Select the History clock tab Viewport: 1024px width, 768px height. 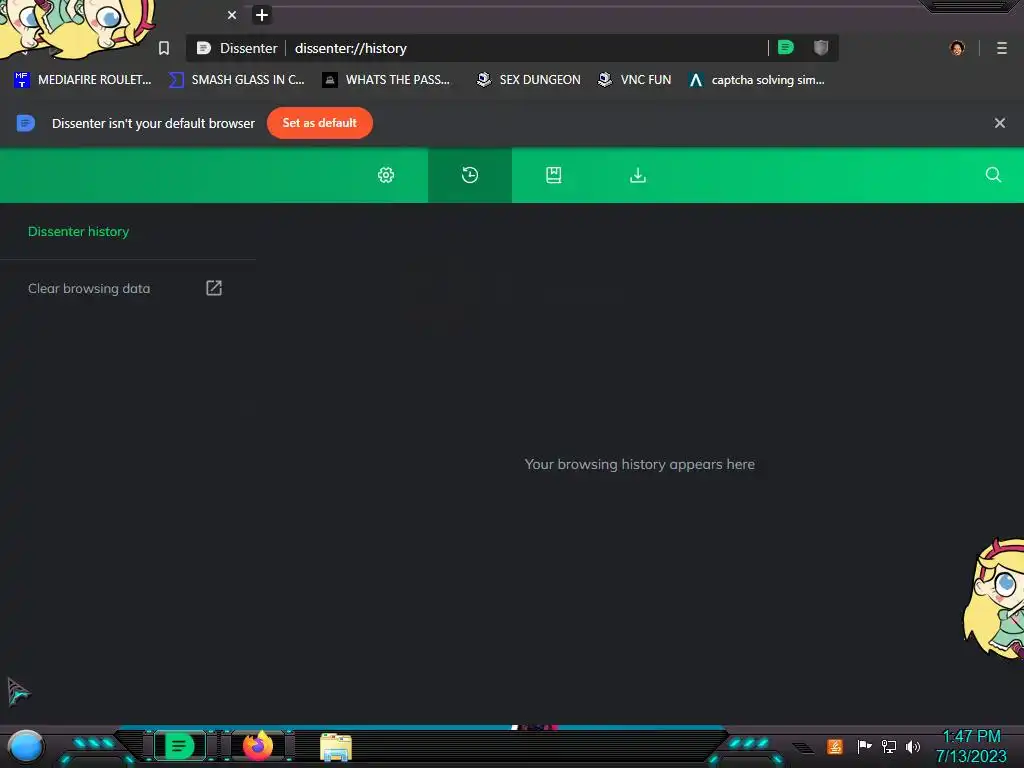pos(470,175)
